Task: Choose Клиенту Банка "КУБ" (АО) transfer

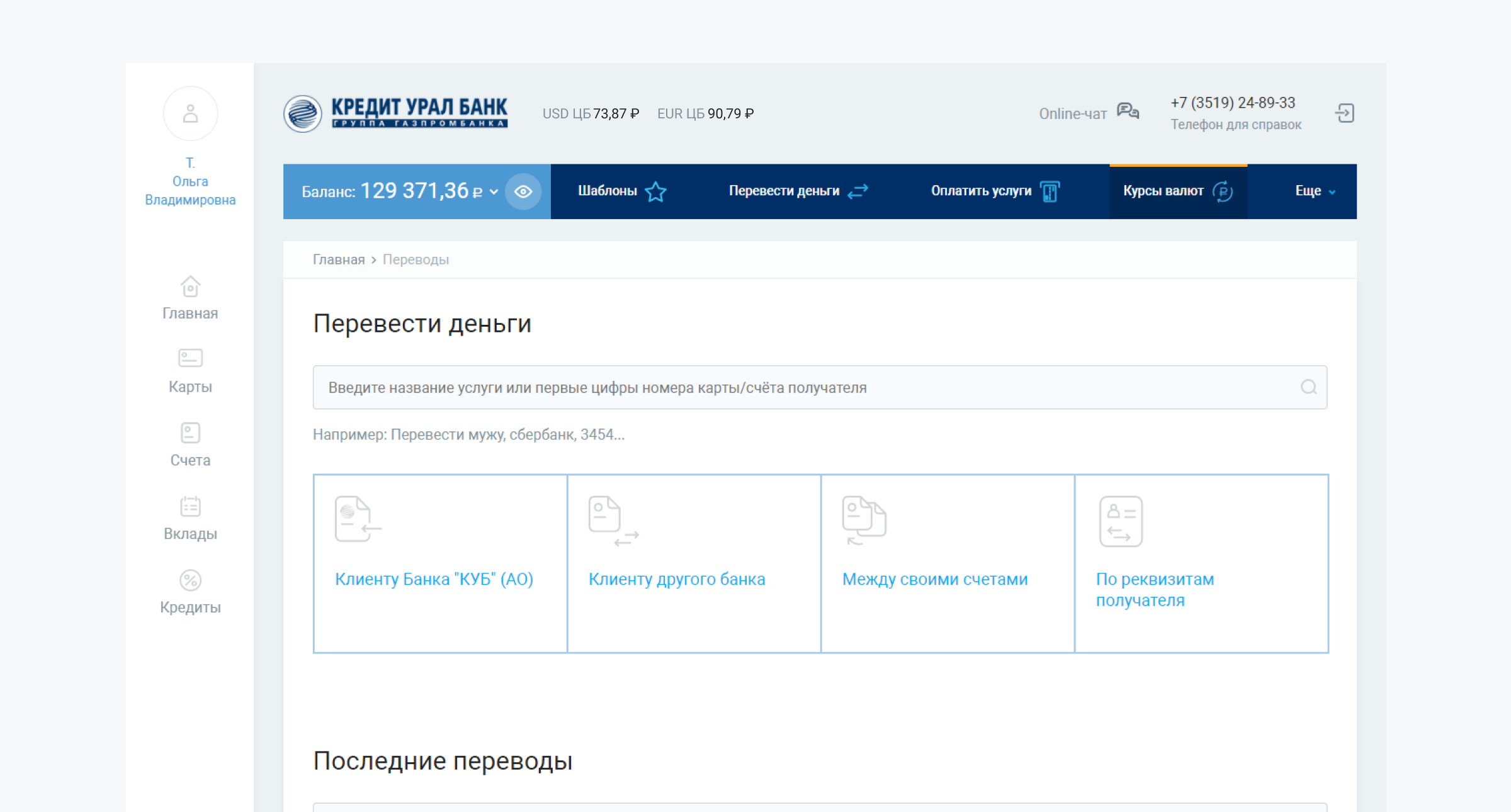Action: pyautogui.click(x=441, y=563)
